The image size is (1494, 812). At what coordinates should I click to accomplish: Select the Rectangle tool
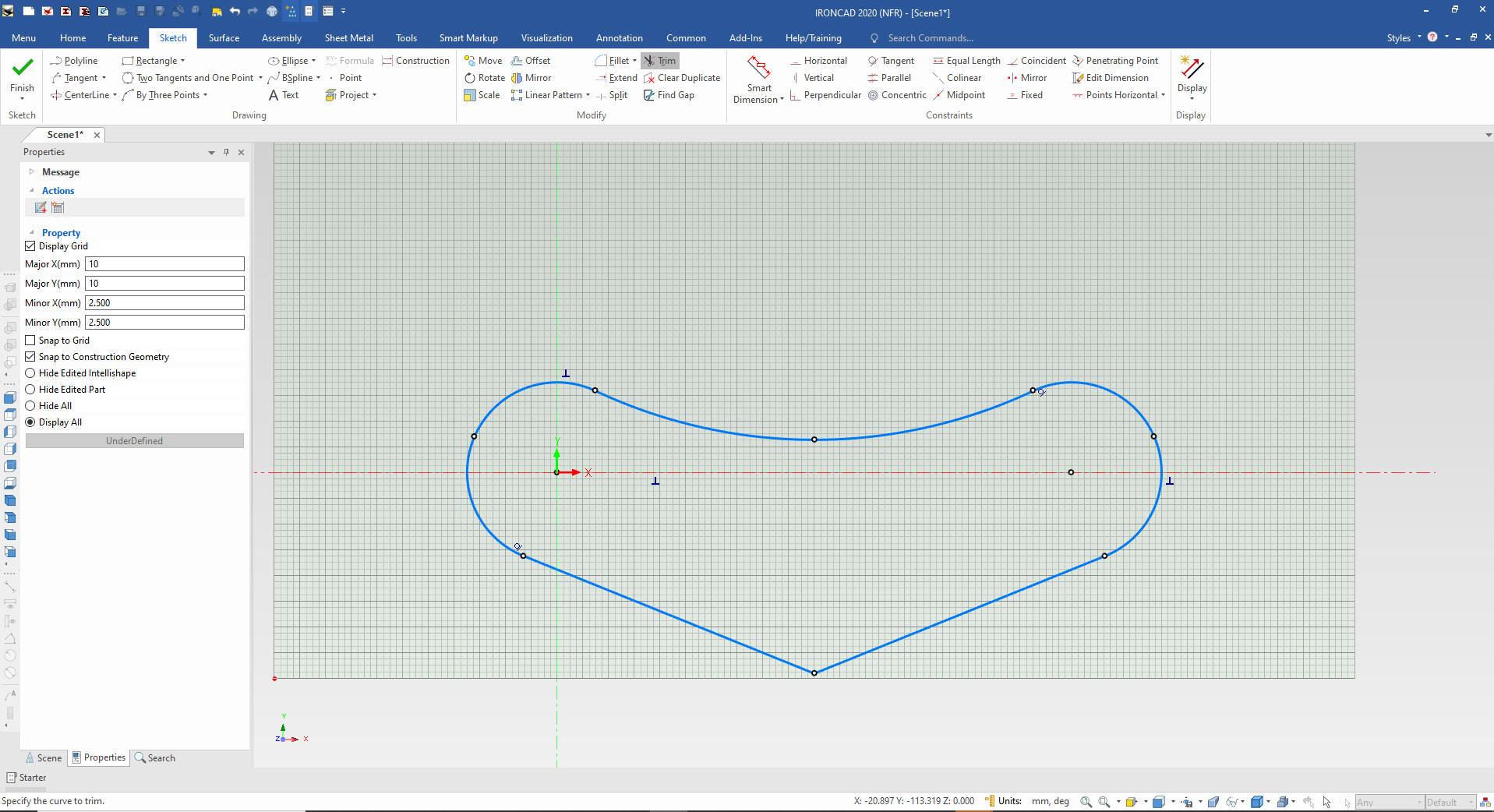(x=150, y=61)
